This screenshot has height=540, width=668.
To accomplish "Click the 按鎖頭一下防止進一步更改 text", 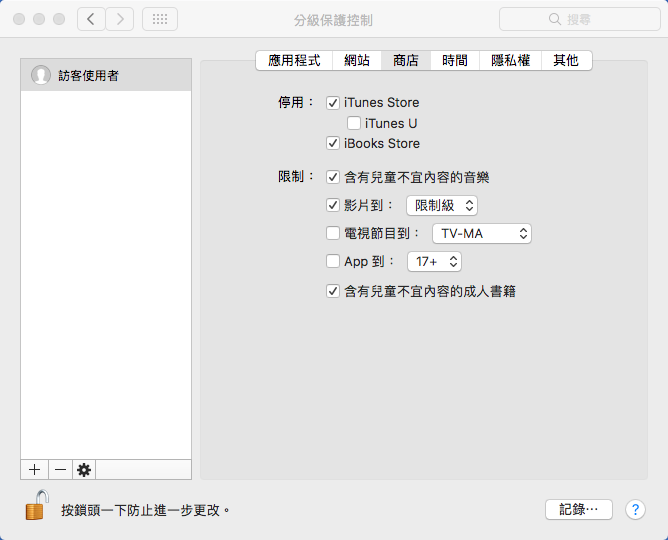I will click(145, 510).
